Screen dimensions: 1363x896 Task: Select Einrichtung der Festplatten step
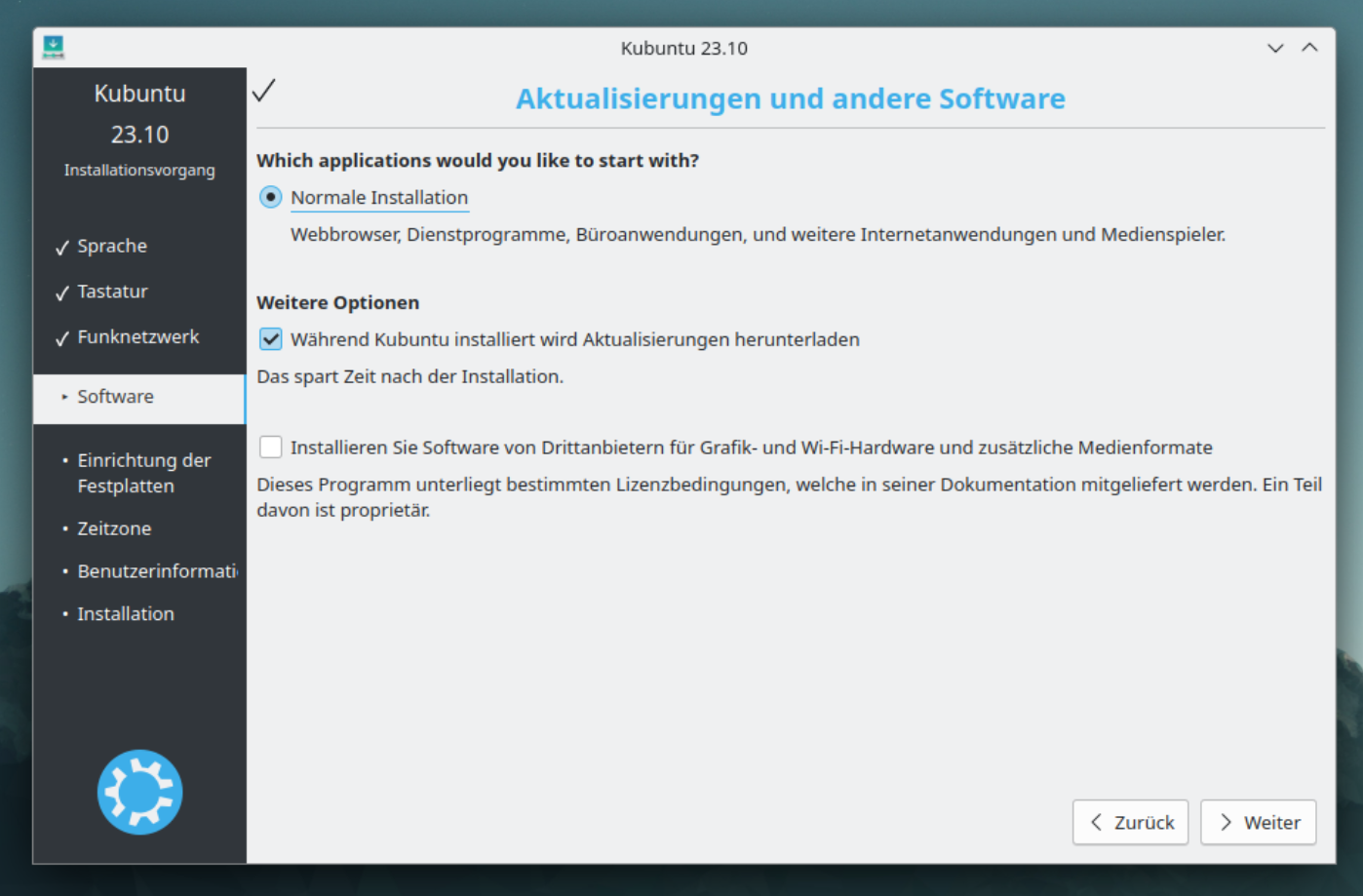(143, 473)
